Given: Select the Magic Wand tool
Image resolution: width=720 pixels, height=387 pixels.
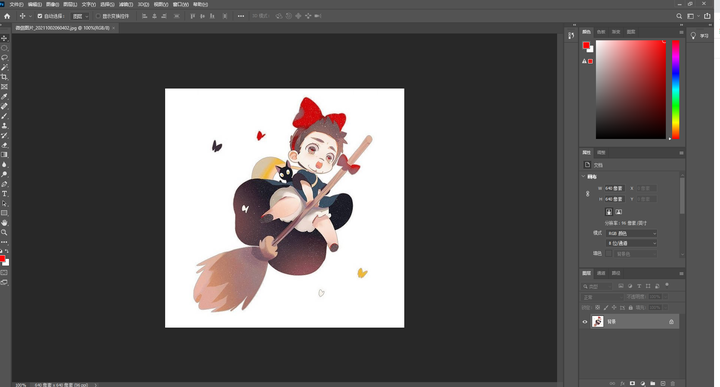Looking at the screenshot, I should 4,67.
